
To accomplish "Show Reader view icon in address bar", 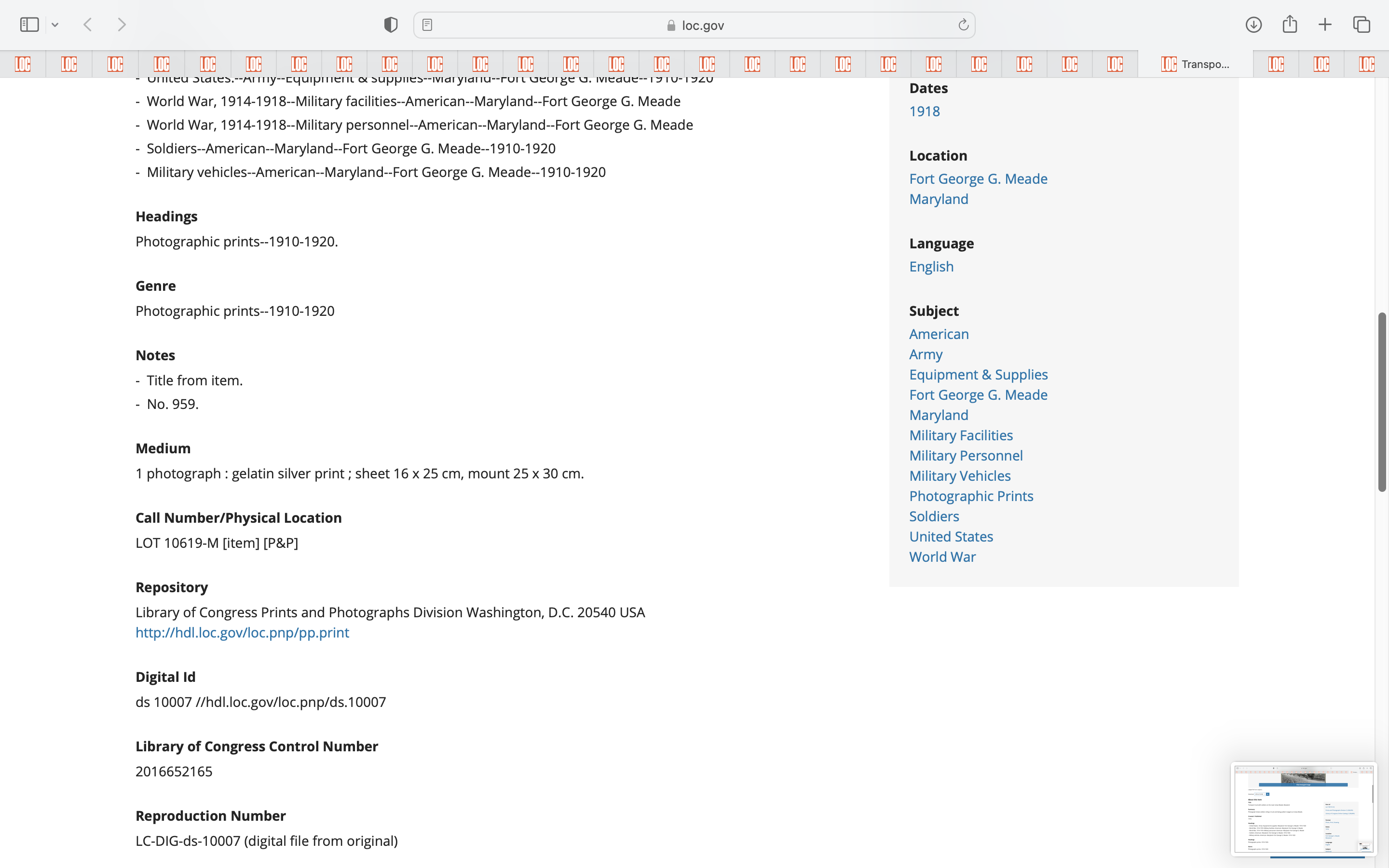I will [x=427, y=25].
